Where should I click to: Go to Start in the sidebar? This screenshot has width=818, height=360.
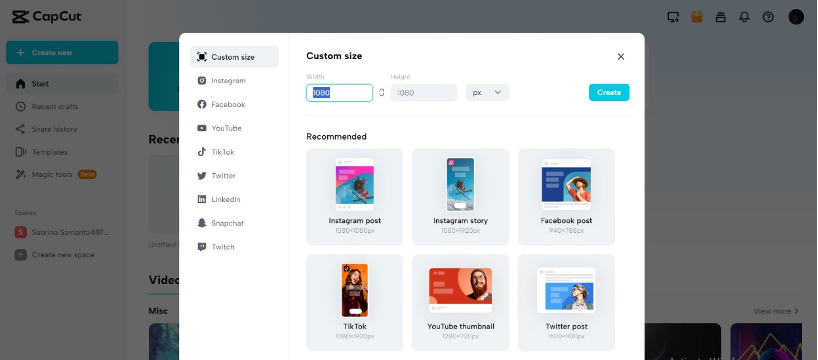62,83
